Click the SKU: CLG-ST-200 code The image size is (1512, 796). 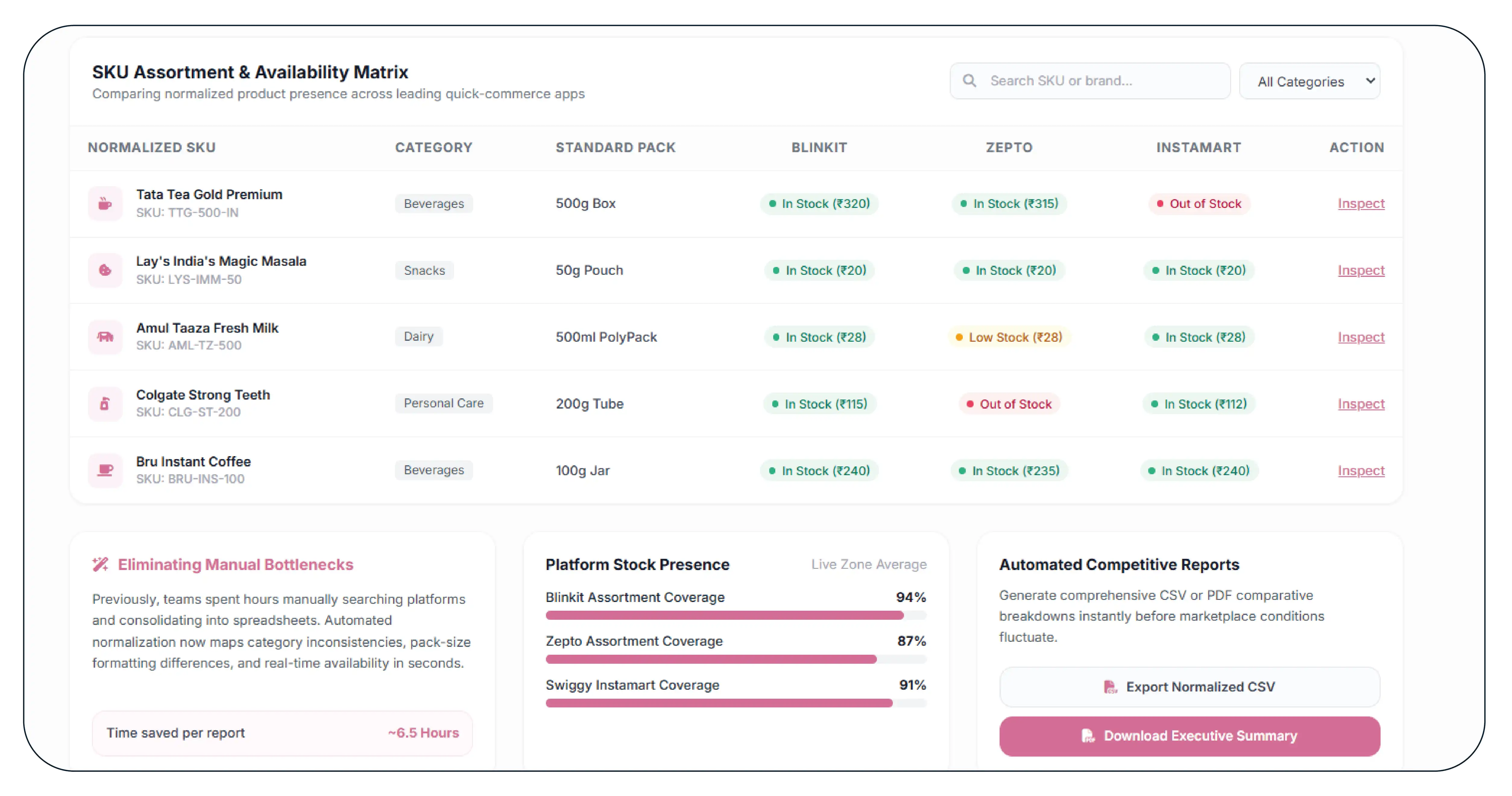(x=188, y=412)
